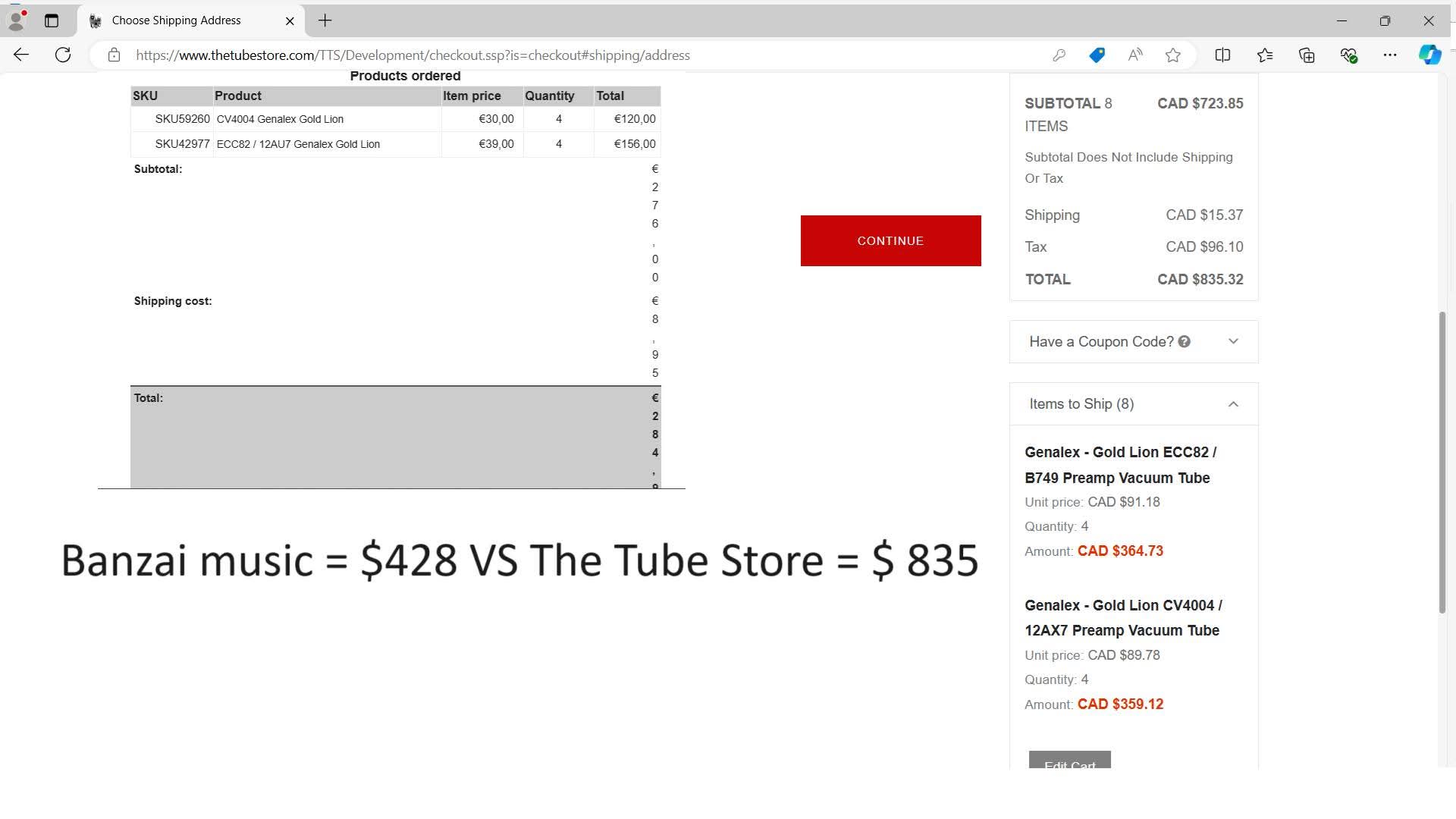Close the Choose Shipping Address tab

(x=290, y=20)
